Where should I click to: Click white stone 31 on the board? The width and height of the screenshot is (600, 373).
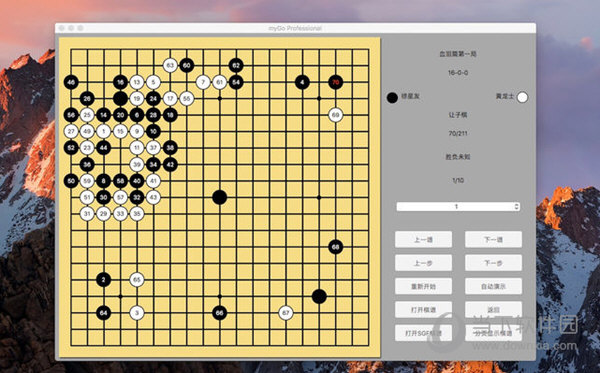[x=87, y=214]
